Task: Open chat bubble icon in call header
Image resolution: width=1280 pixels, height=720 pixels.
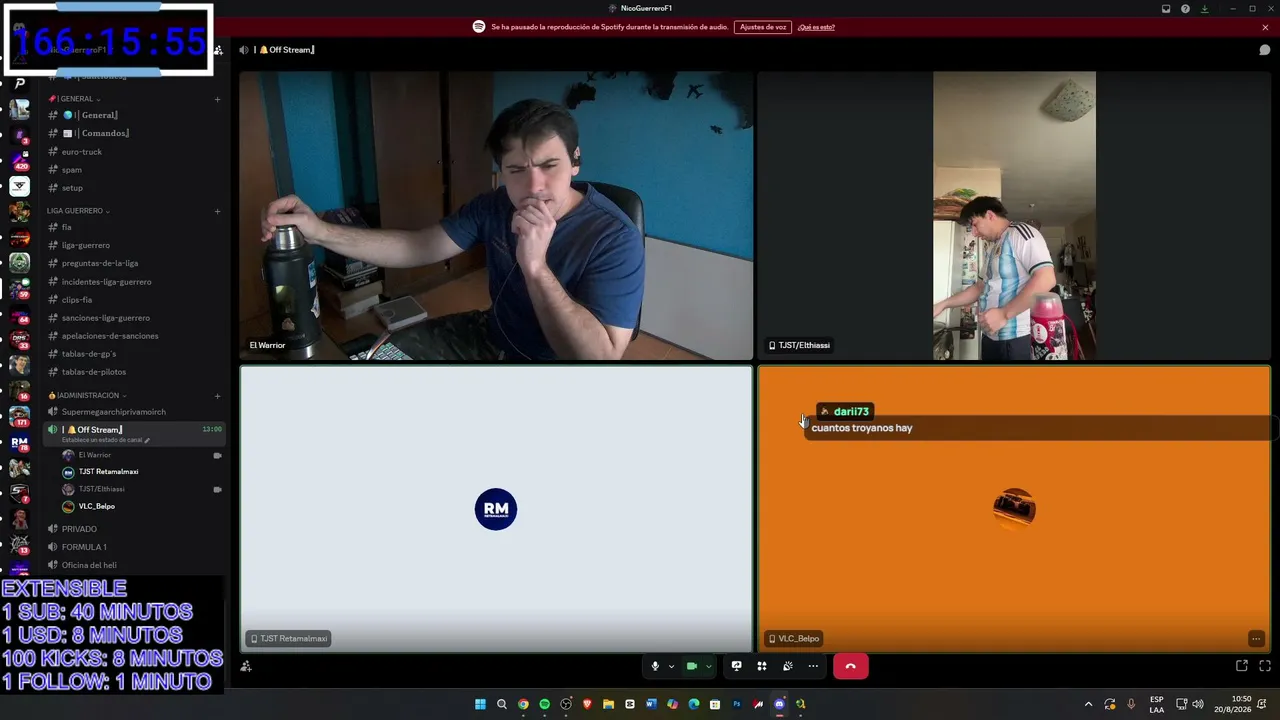Action: [1265, 50]
